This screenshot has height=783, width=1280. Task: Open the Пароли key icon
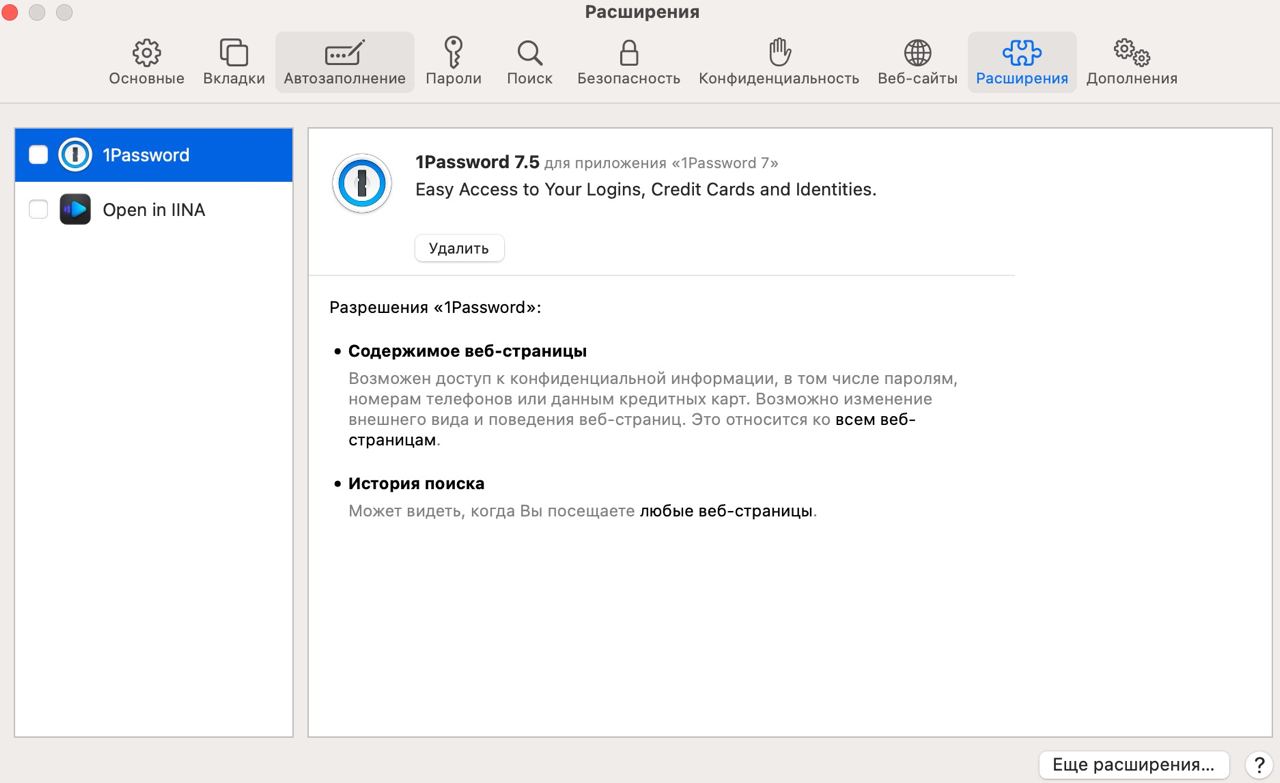(x=453, y=52)
